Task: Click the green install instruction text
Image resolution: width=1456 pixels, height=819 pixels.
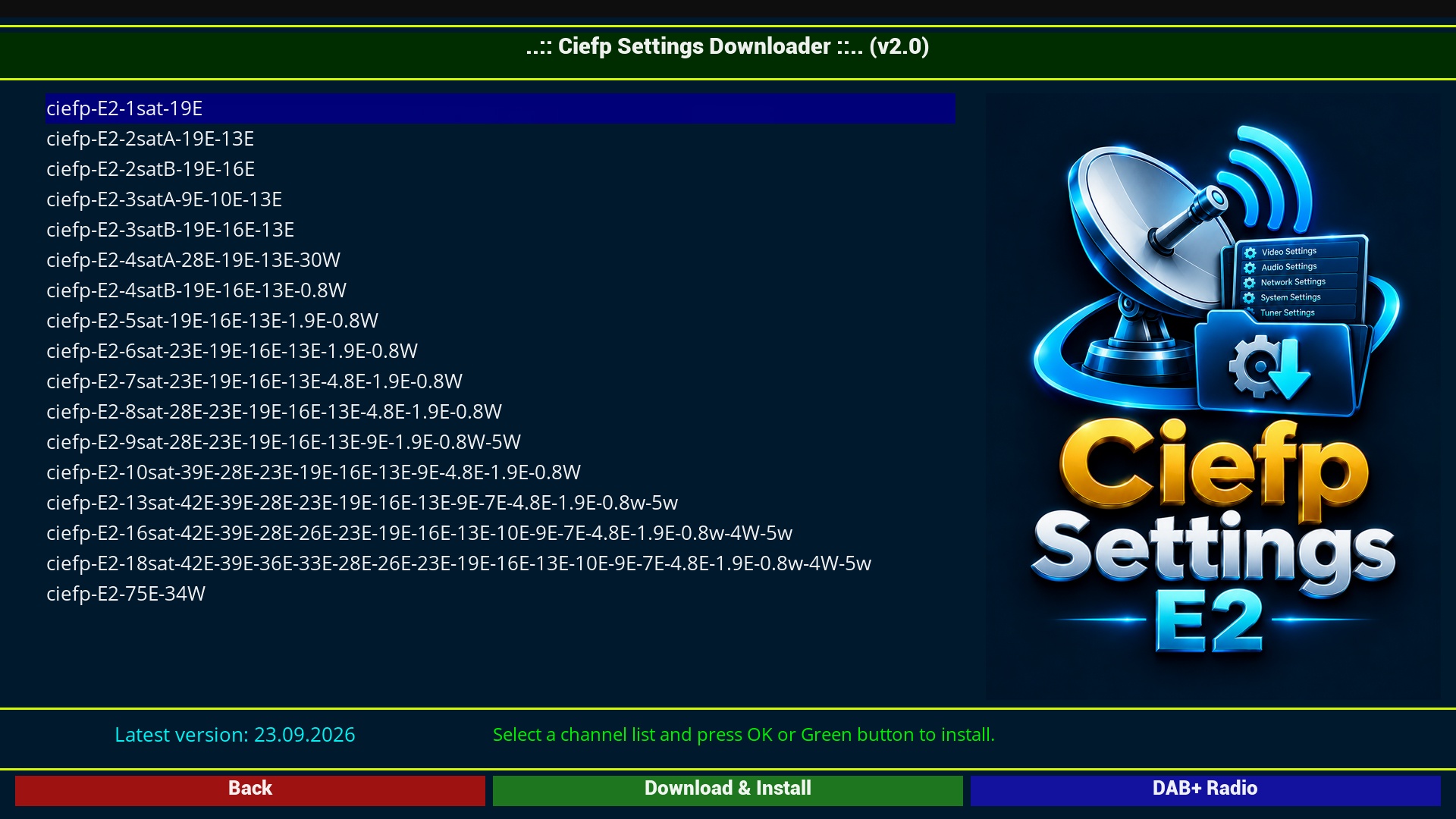Action: pyautogui.click(x=744, y=735)
